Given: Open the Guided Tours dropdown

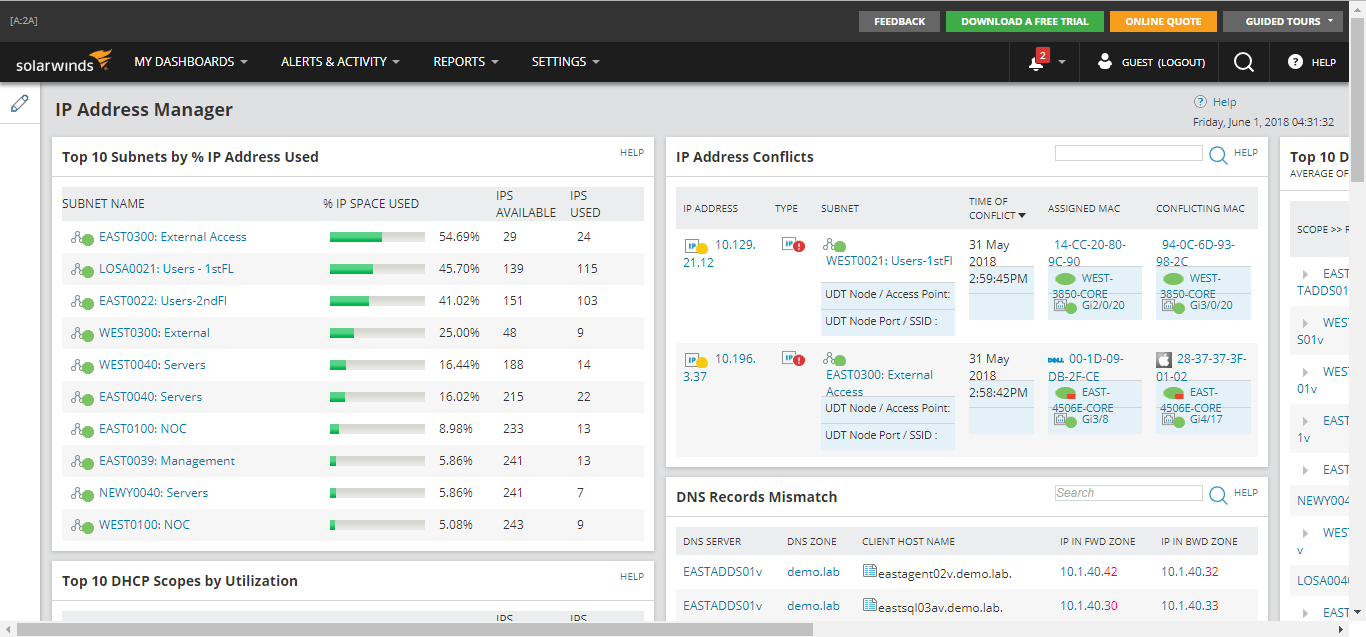Looking at the screenshot, I should click(1282, 20).
